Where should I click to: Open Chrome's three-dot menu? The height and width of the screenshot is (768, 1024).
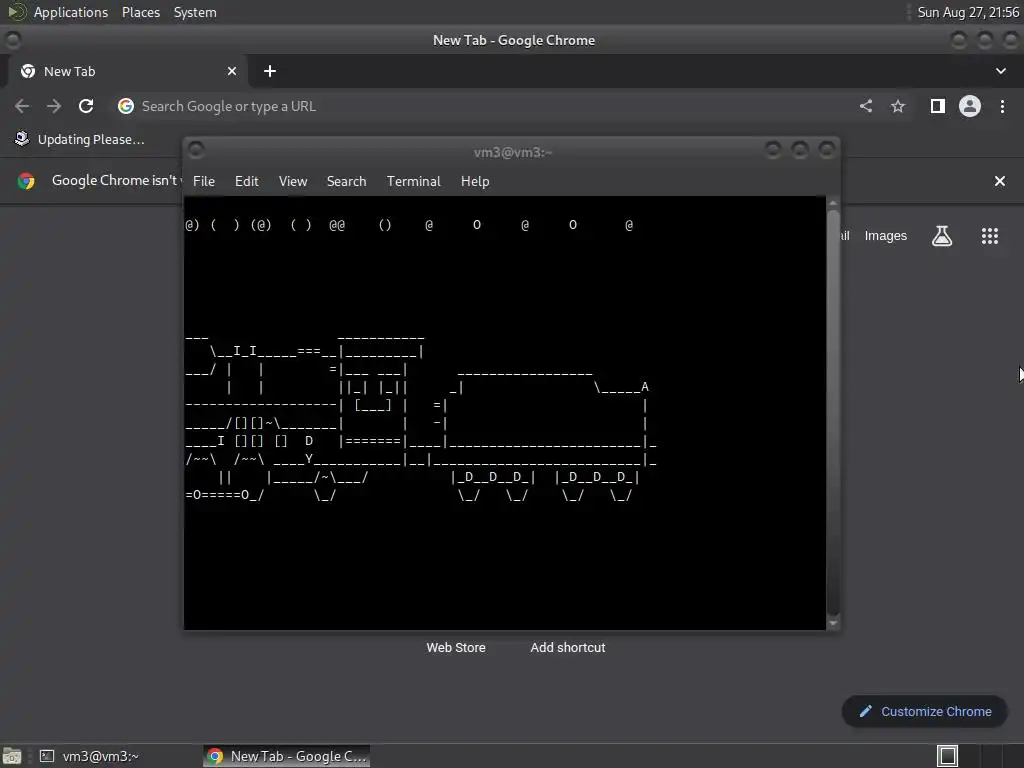pos(1002,106)
